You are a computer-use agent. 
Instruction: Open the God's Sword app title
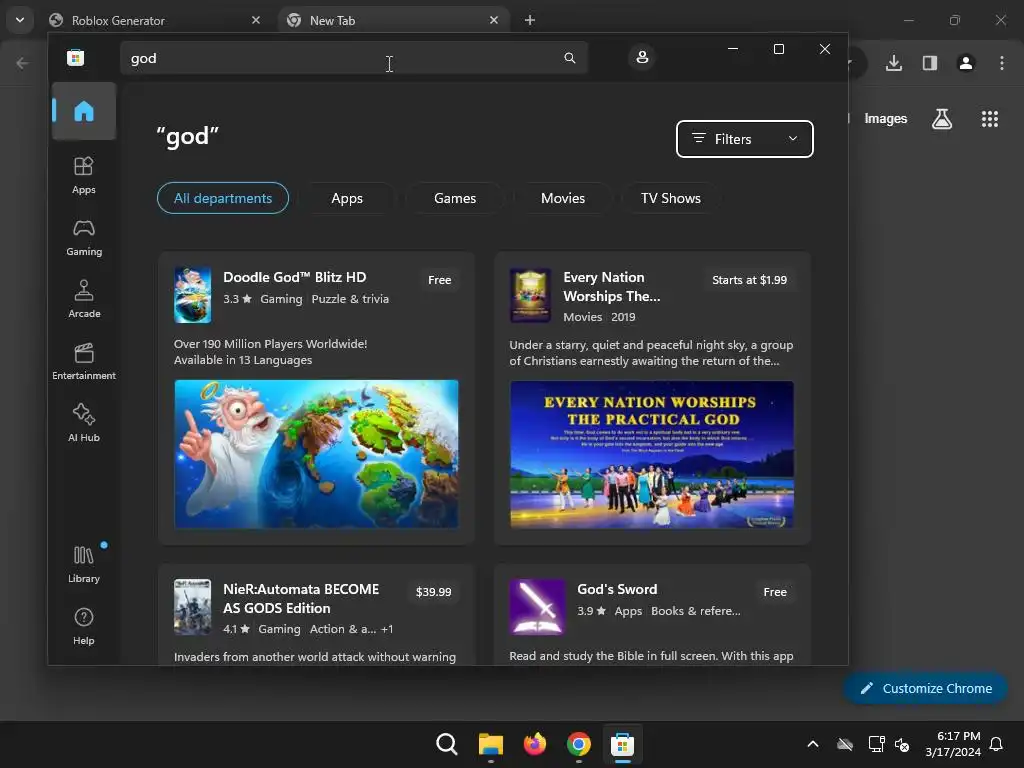pos(617,589)
